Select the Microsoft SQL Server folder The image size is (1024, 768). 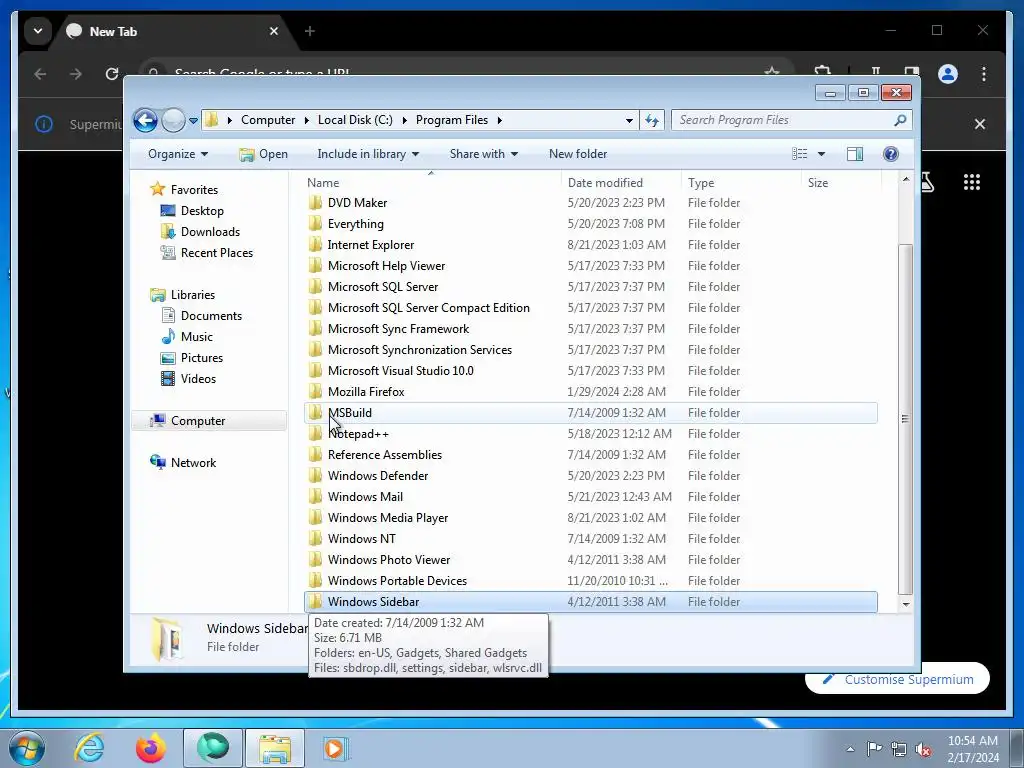(x=590, y=287)
